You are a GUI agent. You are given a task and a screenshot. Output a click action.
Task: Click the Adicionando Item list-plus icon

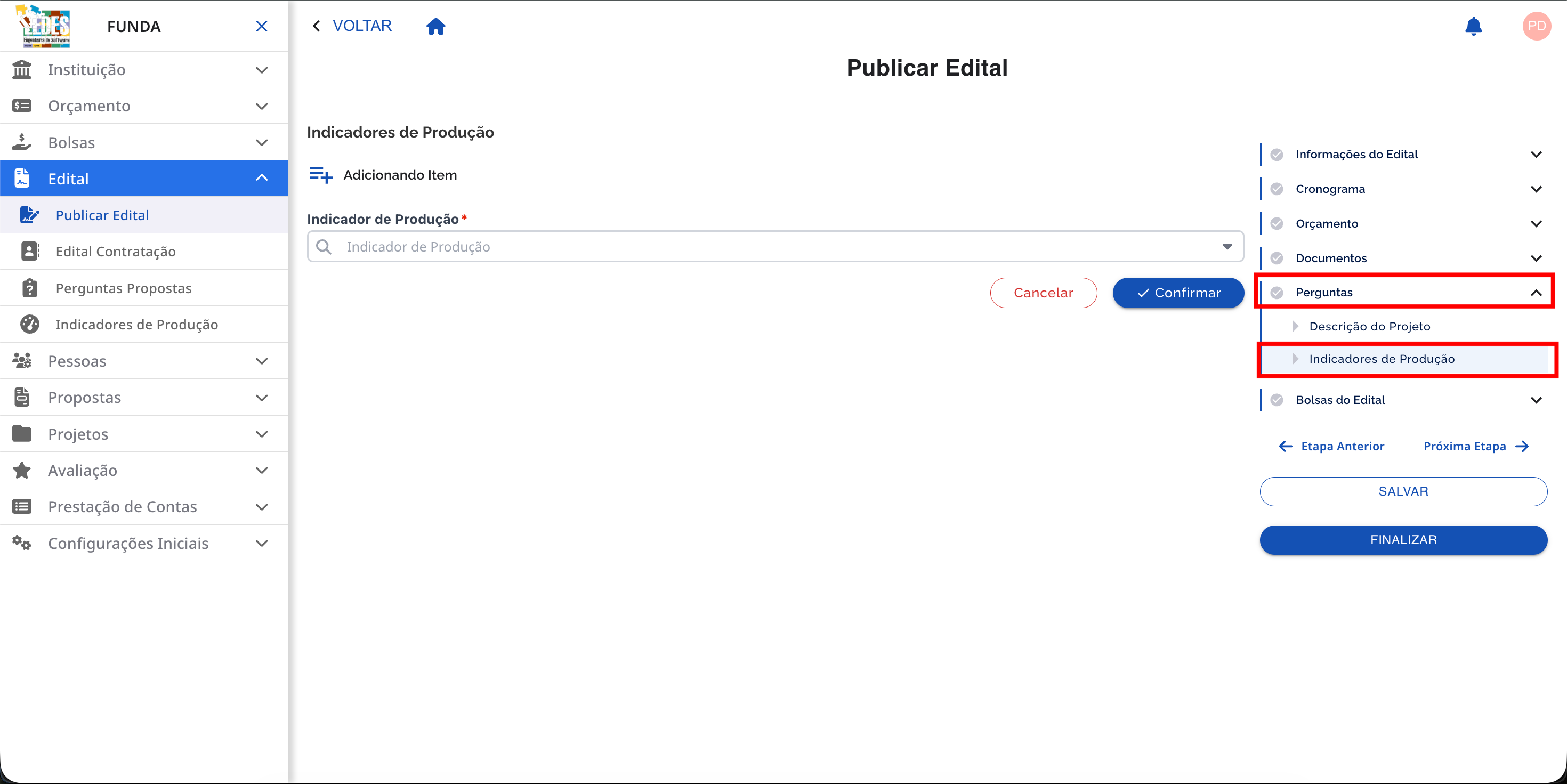click(x=320, y=175)
